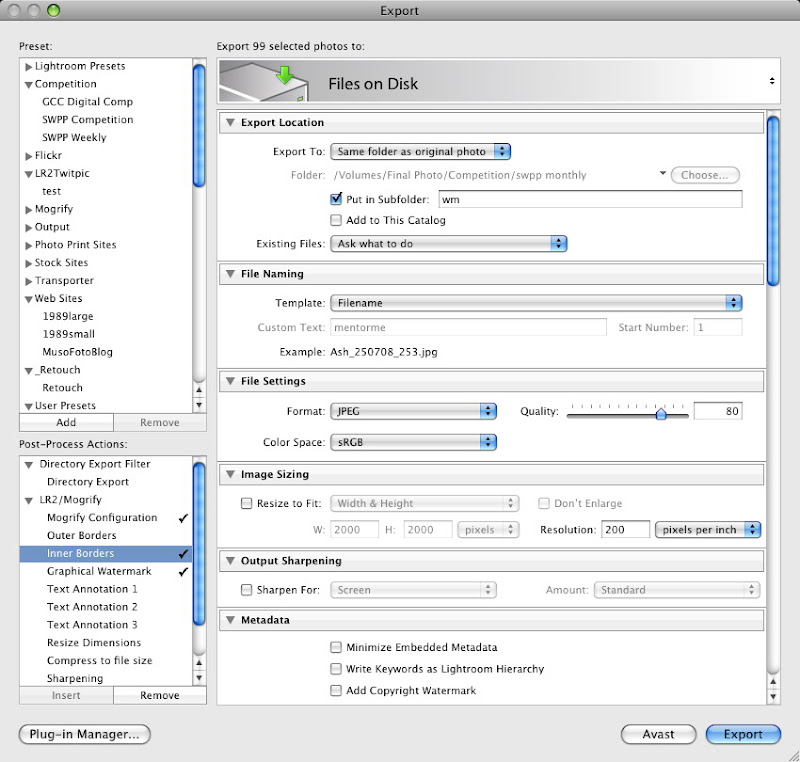
Task: Select the SWPP Weekly preset
Action: pyautogui.click(x=74, y=138)
